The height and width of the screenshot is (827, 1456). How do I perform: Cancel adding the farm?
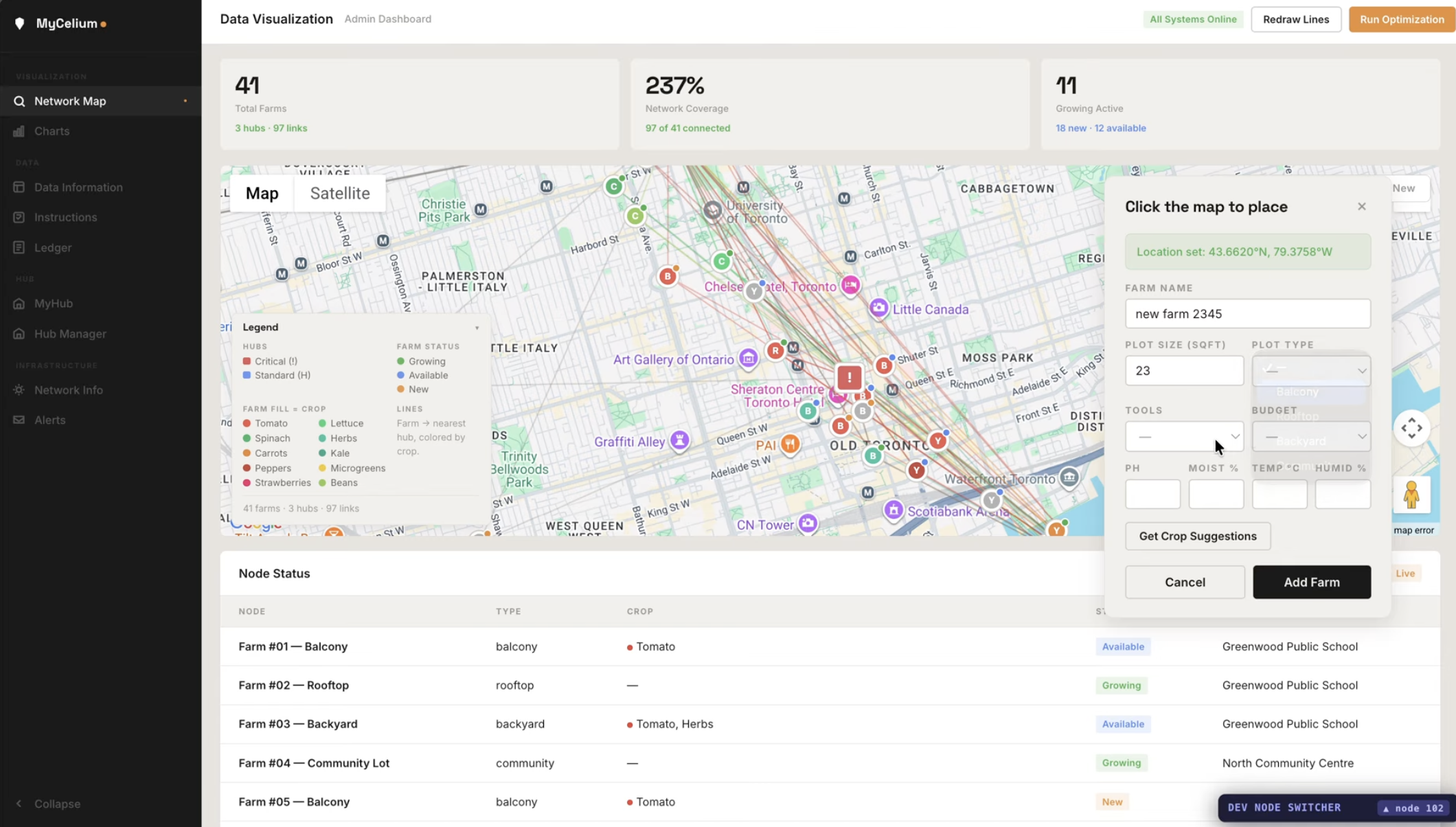tap(1185, 582)
